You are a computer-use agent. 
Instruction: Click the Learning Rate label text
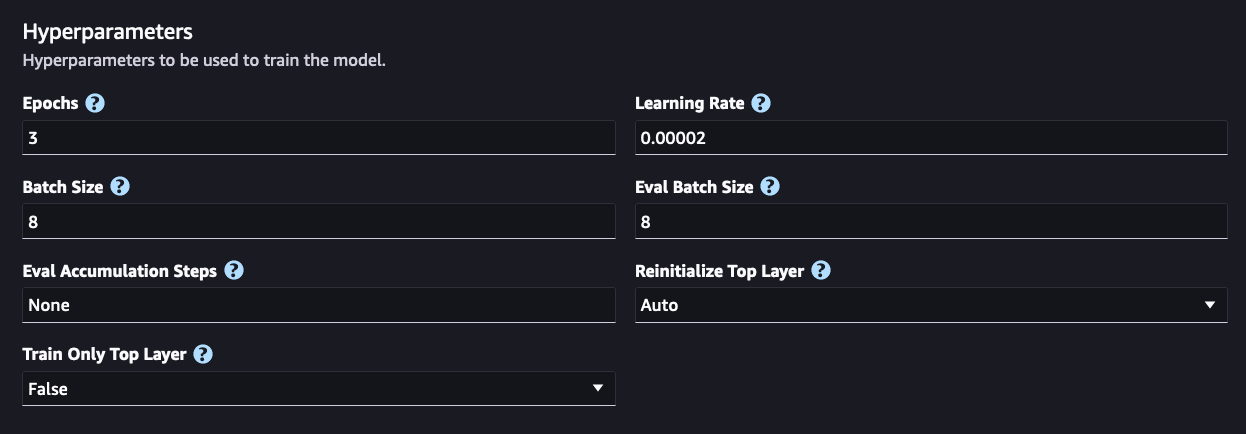pos(690,103)
